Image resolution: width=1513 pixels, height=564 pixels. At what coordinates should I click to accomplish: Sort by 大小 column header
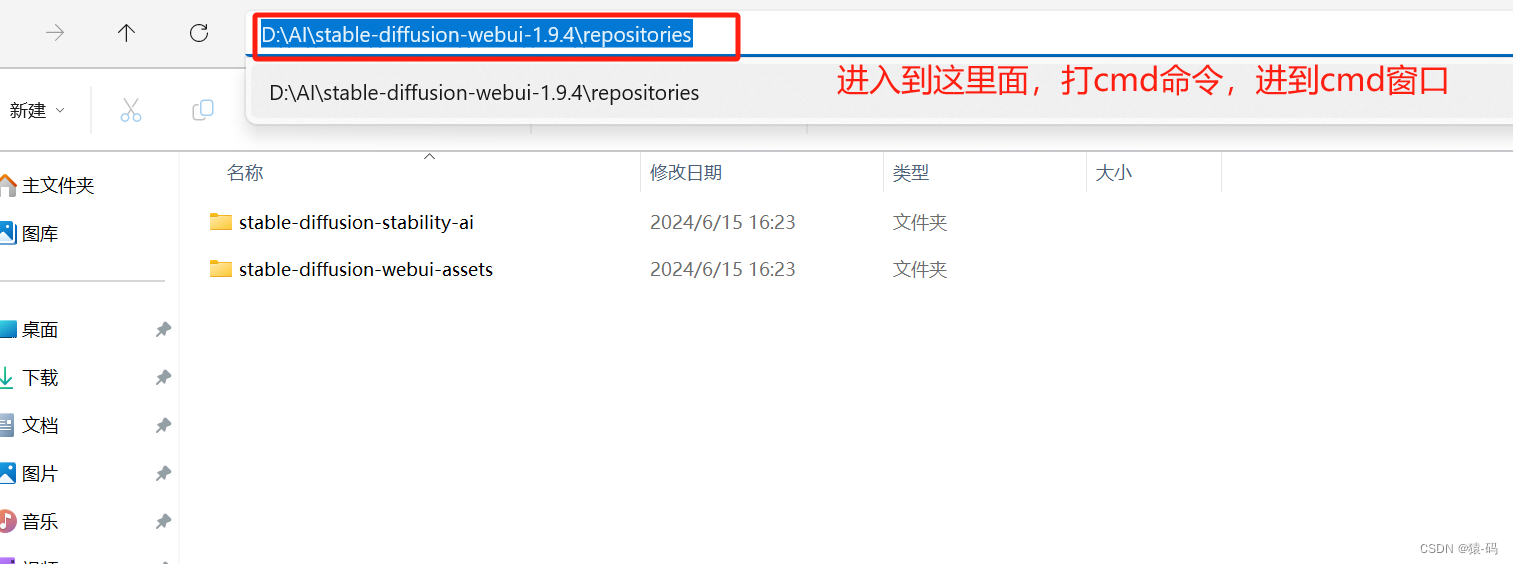coord(1114,173)
